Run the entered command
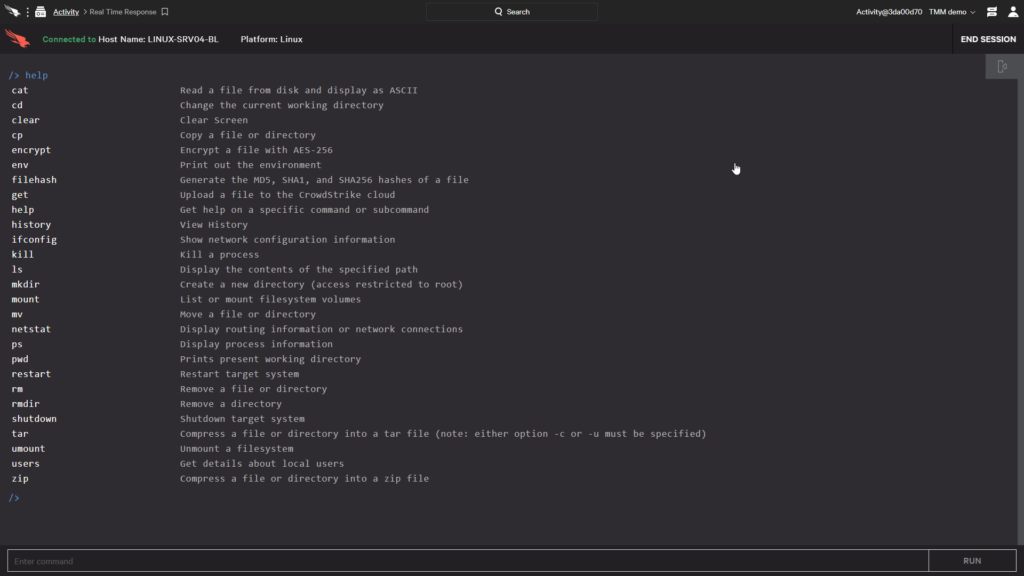The height and width of the screenshot is (576, 1024). [972, 561]
